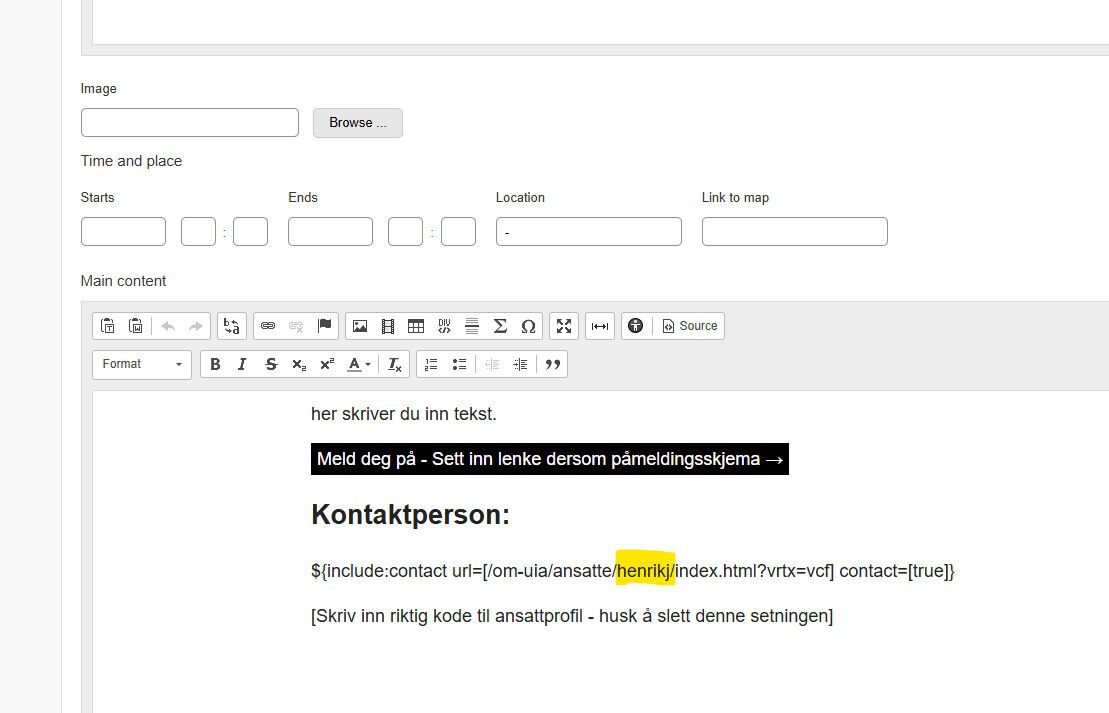Insert a hyperlink with Link icon

[268, 326]
